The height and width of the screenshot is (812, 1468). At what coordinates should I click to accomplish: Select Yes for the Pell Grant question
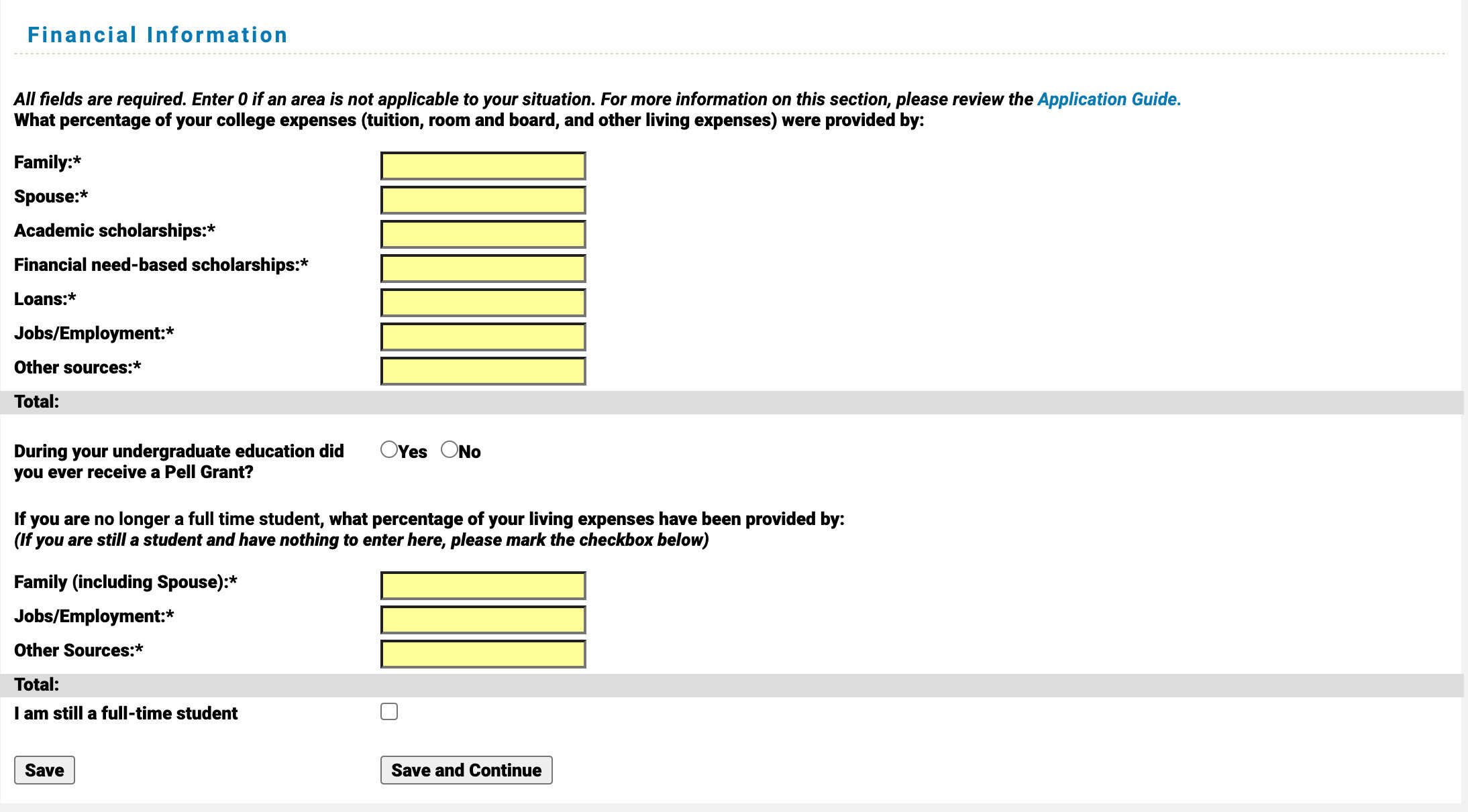[388, 449]
